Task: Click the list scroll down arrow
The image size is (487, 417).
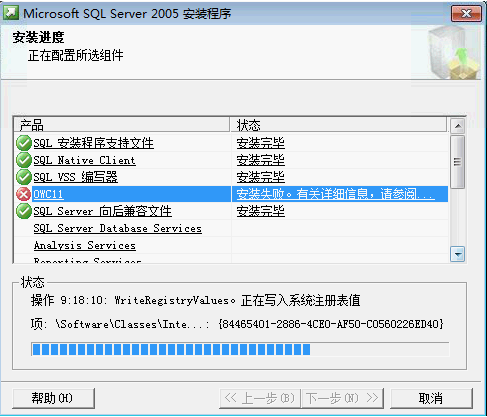Action: tap(458, 255)
